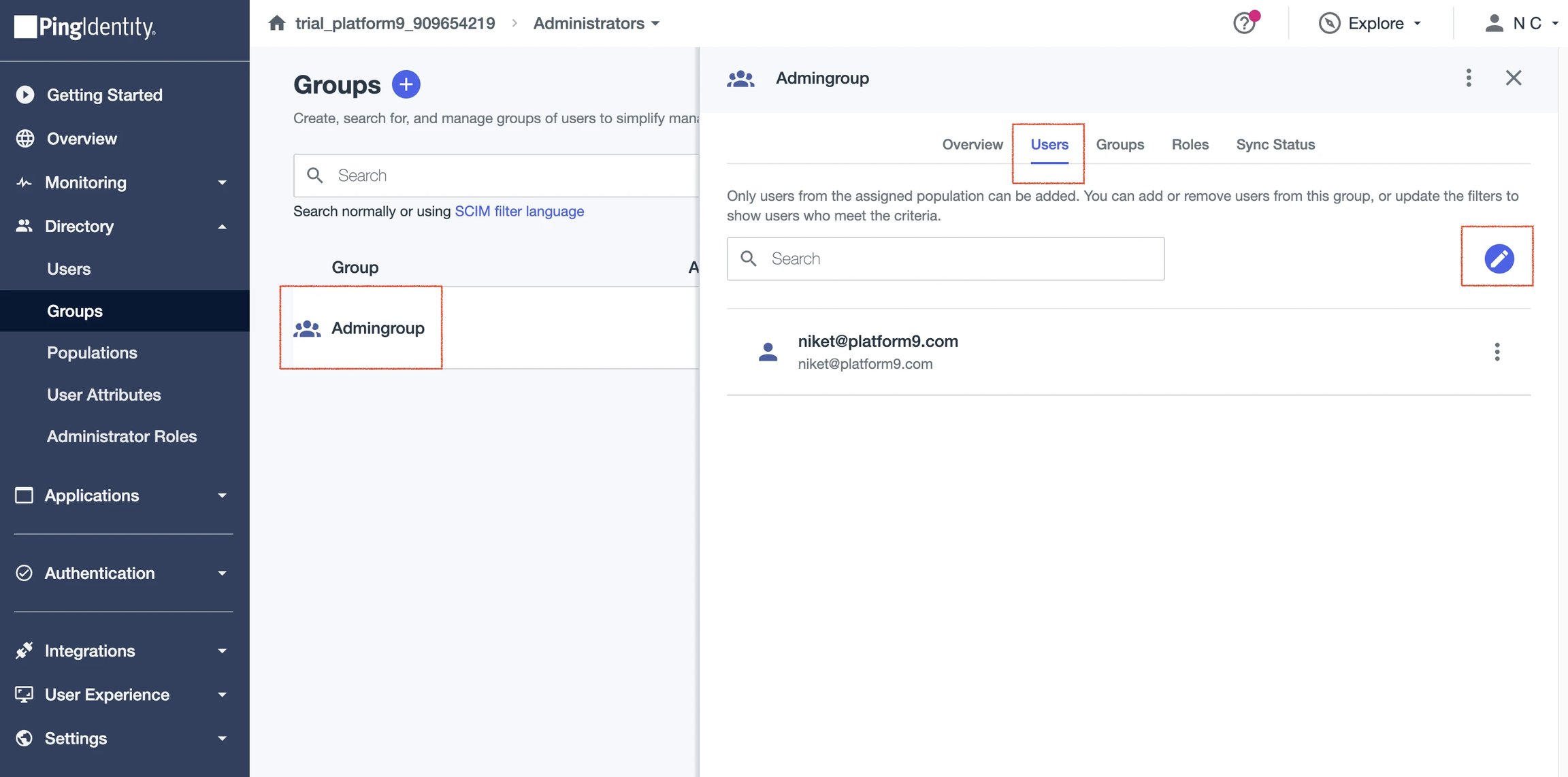Viewport: 1568px width, 777px height.
Task: Click the Getting Started play icon
Action: (x=25, y=95)
